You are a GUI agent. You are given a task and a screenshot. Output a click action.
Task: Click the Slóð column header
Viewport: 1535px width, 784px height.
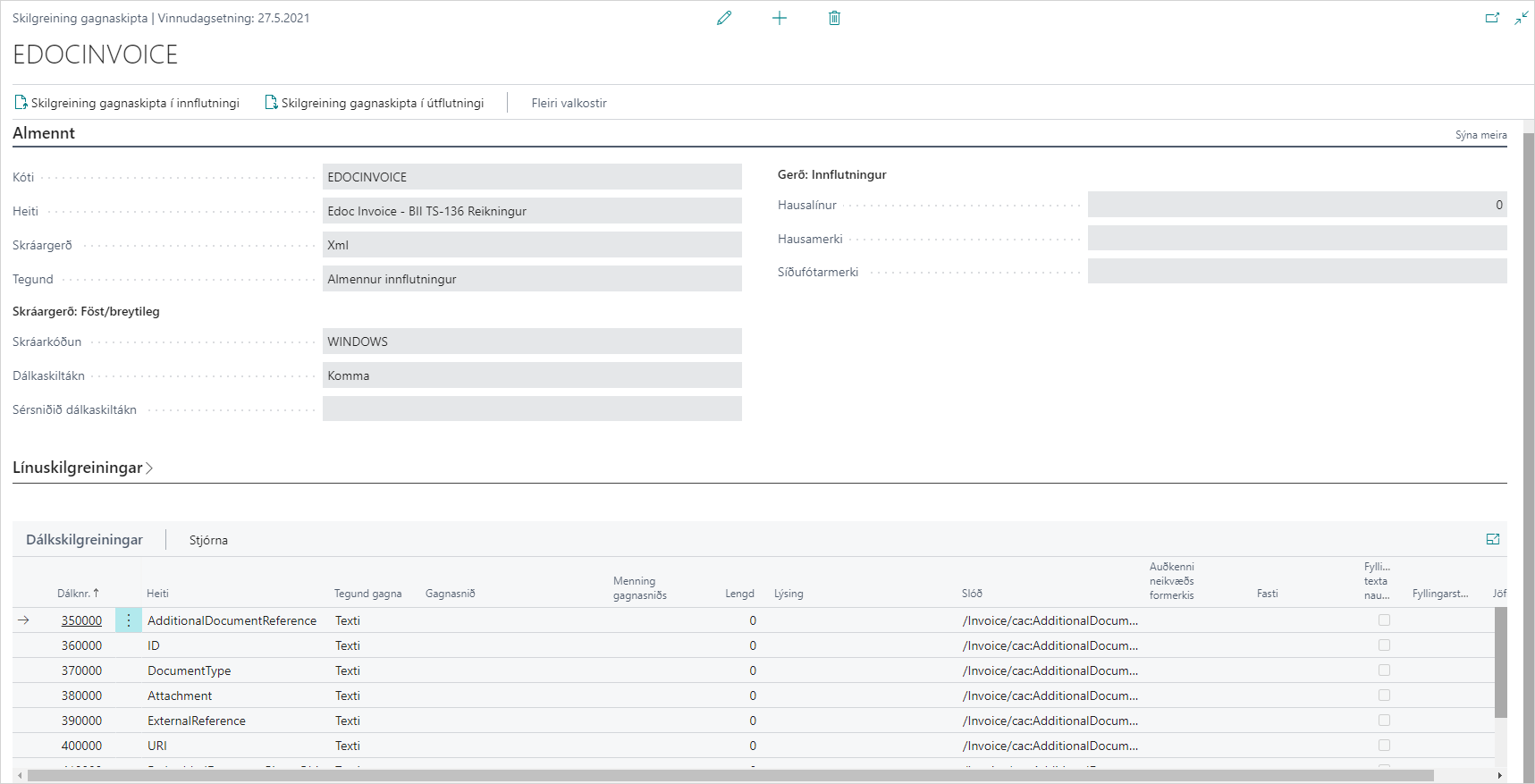click(972, 594)
